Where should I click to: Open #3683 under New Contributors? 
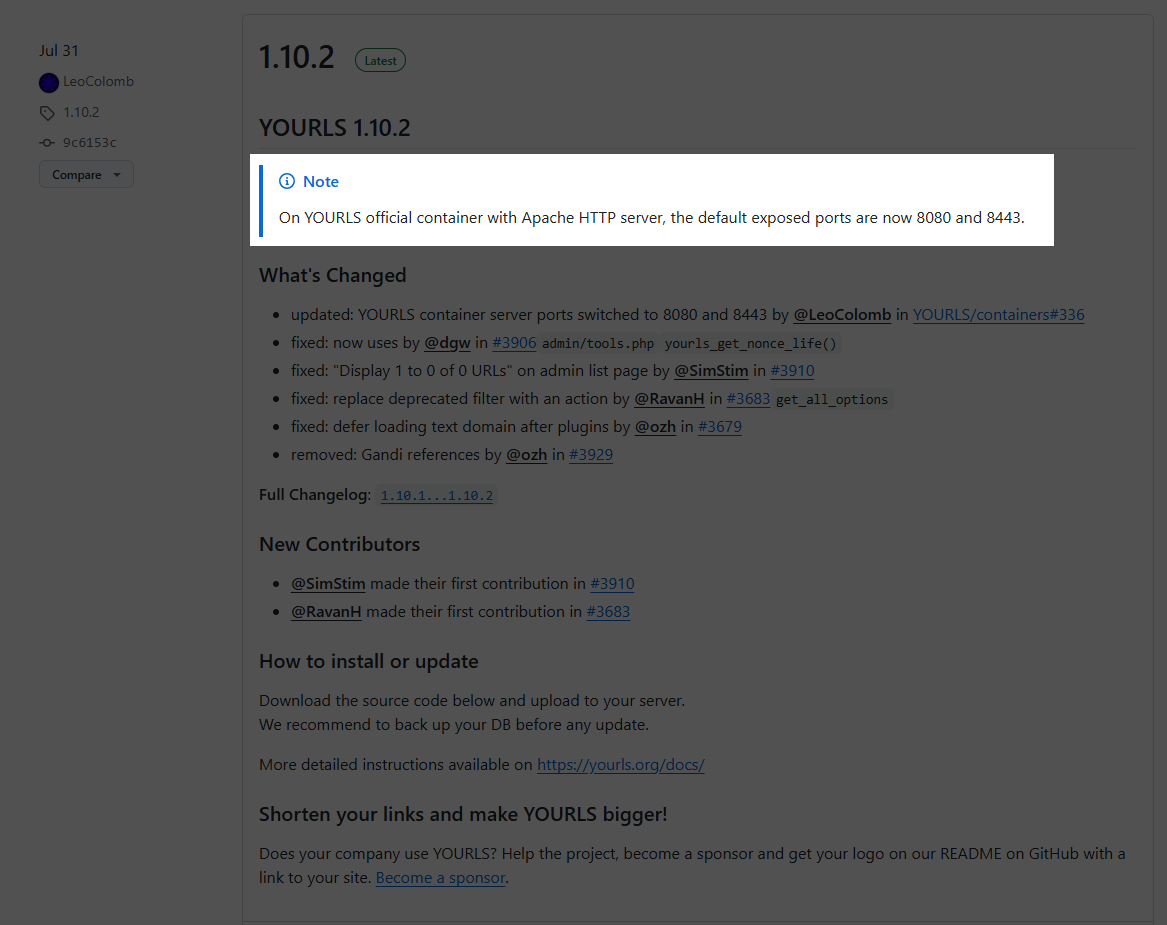[608, 612]
